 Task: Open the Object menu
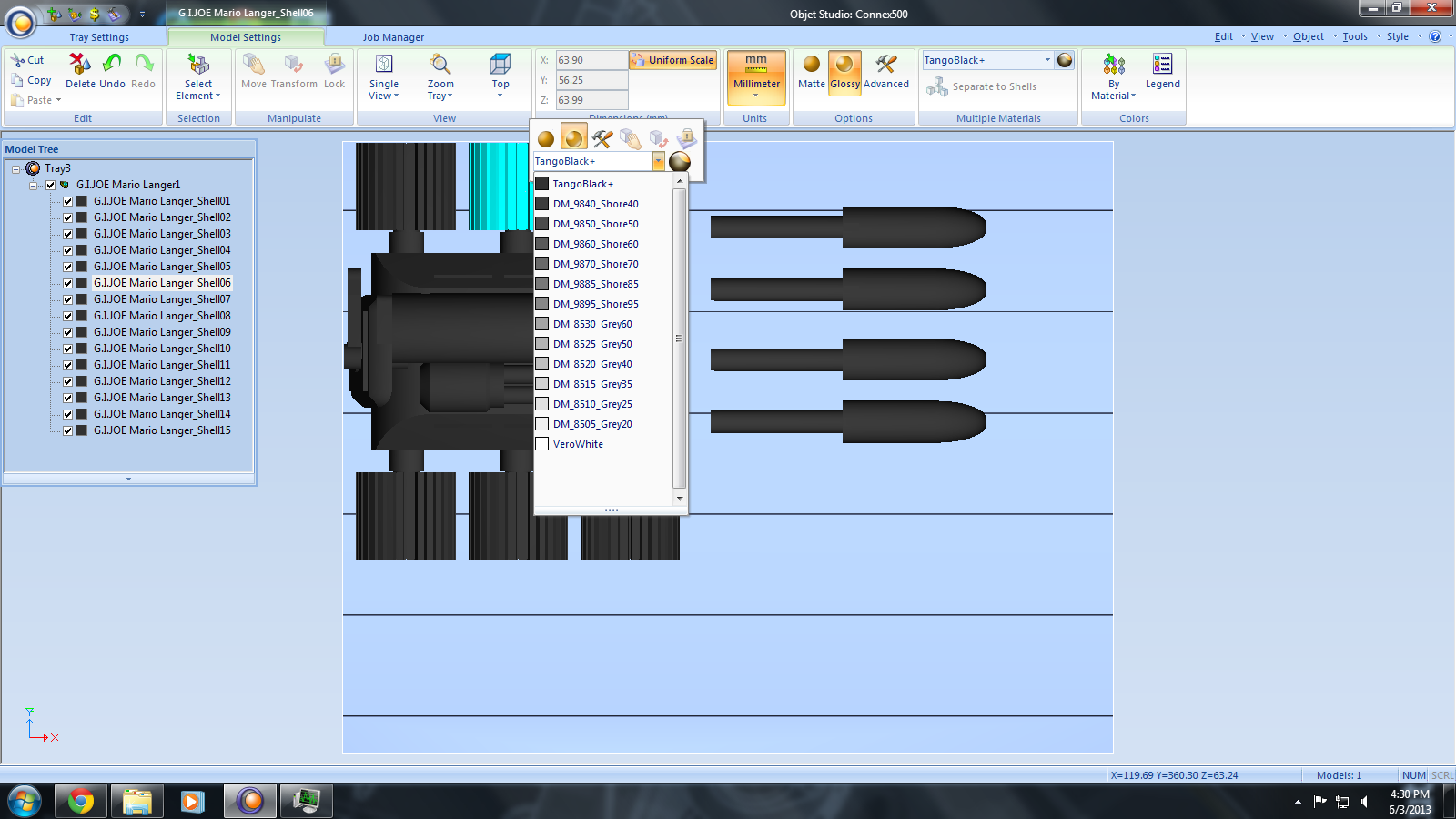pyautogui.click(x=1309, y=36)
